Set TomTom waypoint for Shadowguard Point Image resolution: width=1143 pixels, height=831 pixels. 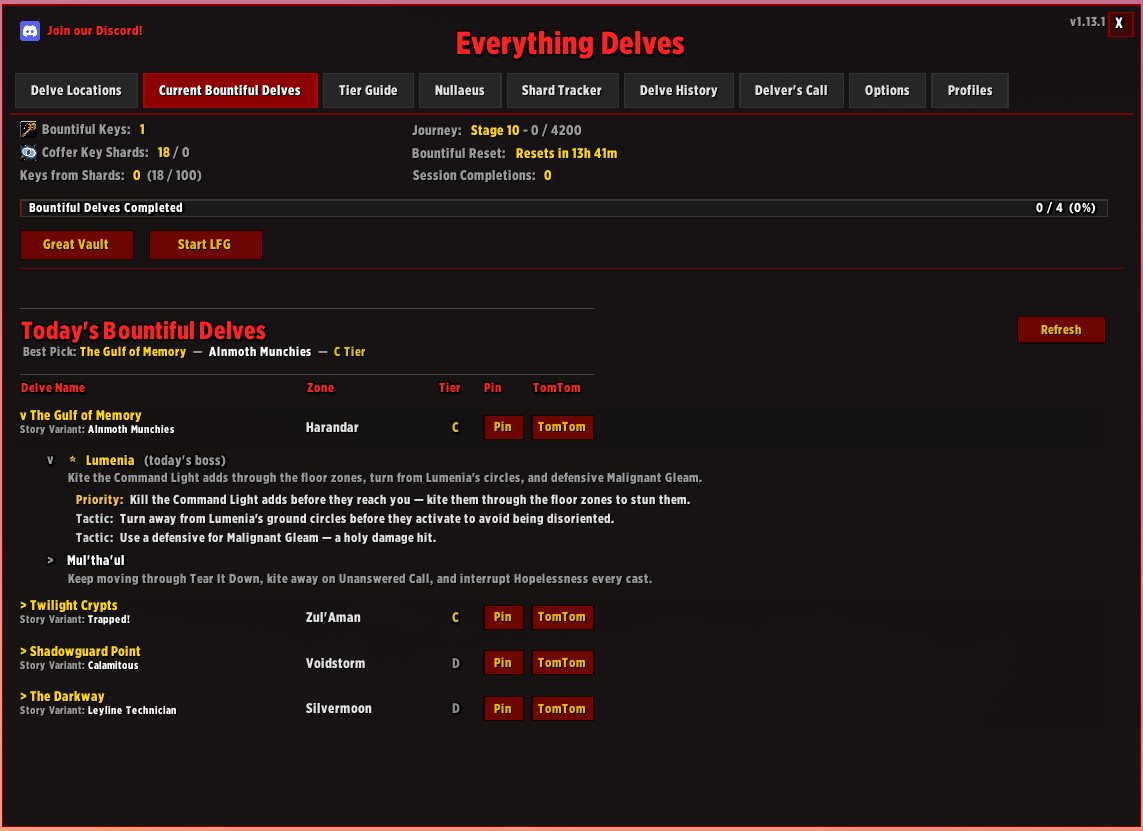coord(562,663)
